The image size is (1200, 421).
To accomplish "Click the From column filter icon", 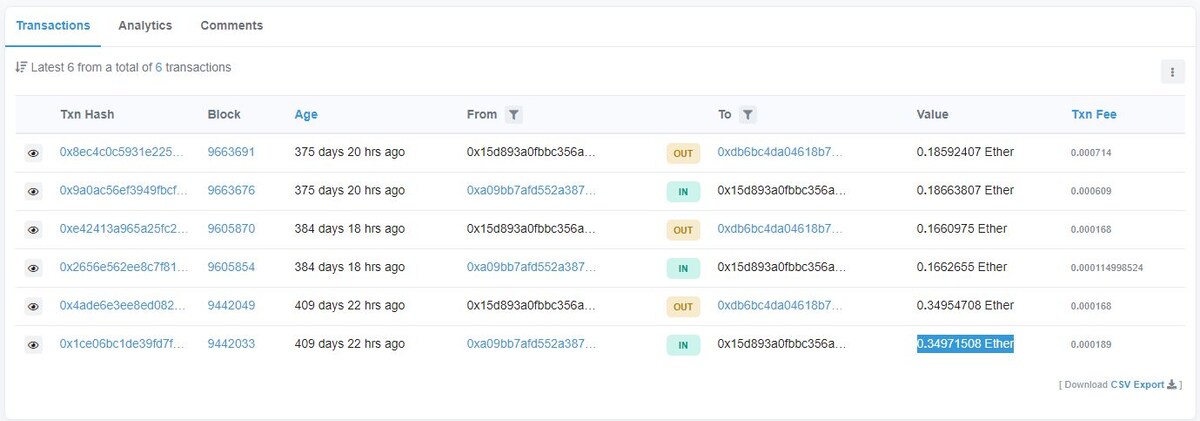I will tap(513, 115).
